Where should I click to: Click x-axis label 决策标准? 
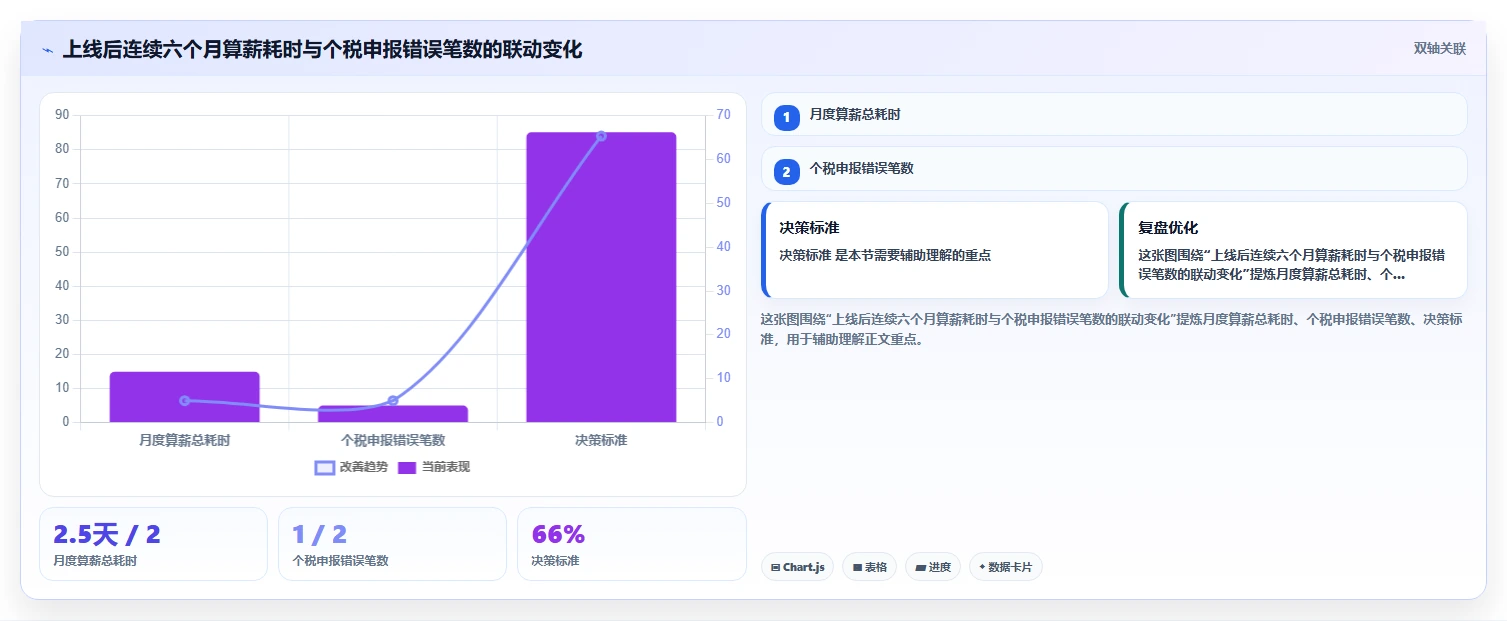(x=601, y=439)
